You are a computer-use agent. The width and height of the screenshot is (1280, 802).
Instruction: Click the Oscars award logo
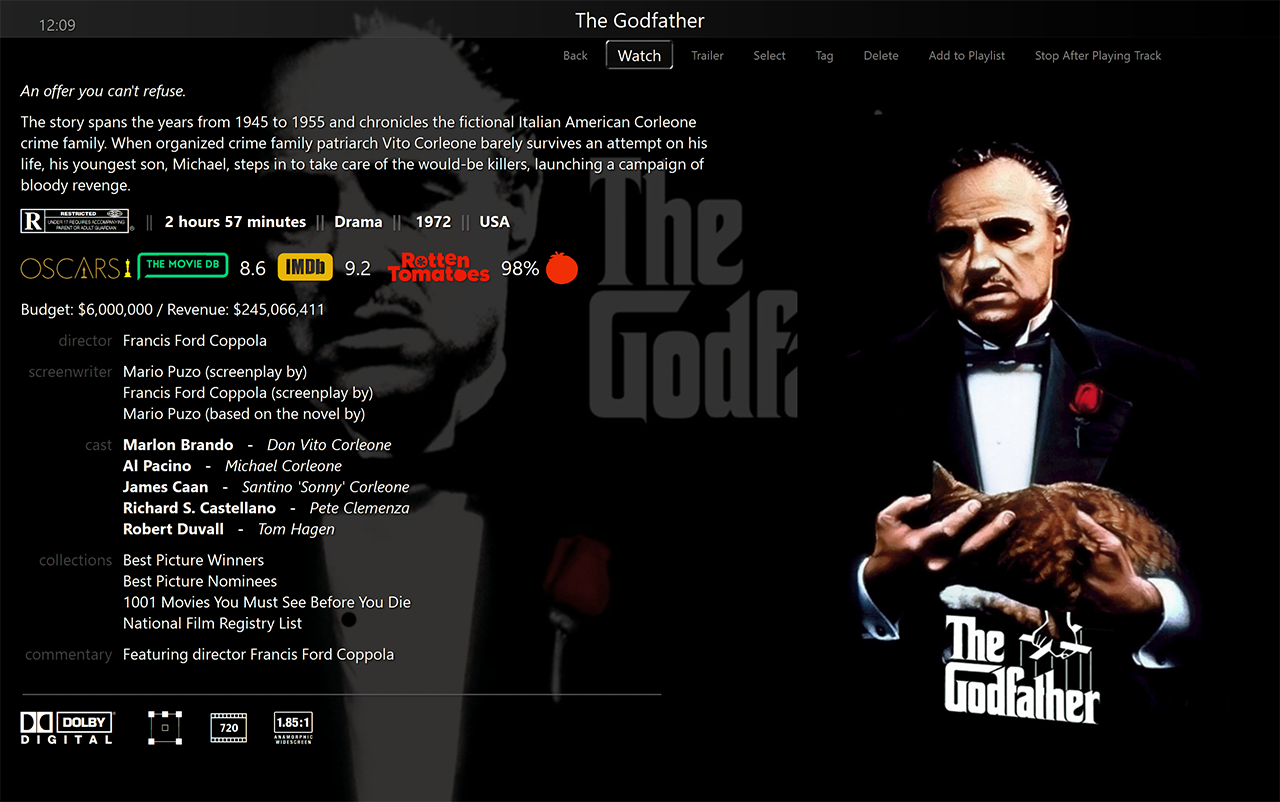[76, 268]
